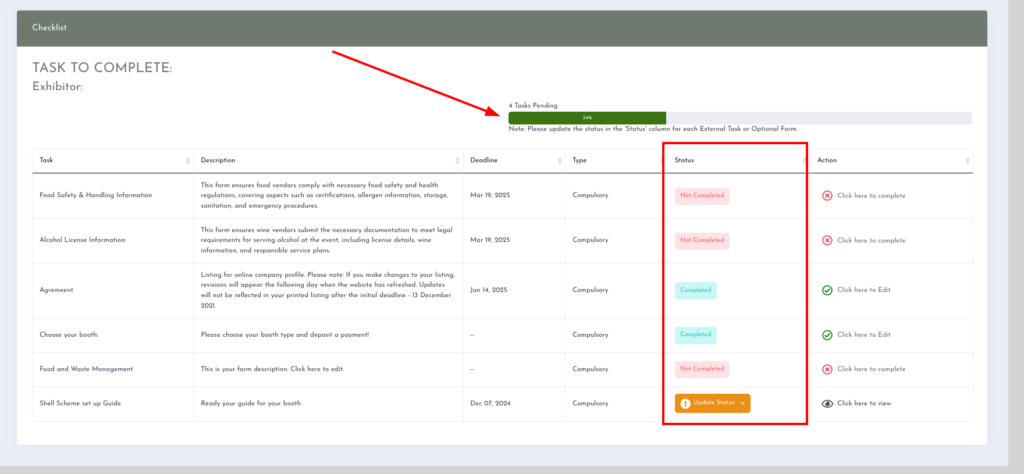Sort table by the Deadline column arrows
This screenshot has width=1024, height=474.
tap(557, 161)
